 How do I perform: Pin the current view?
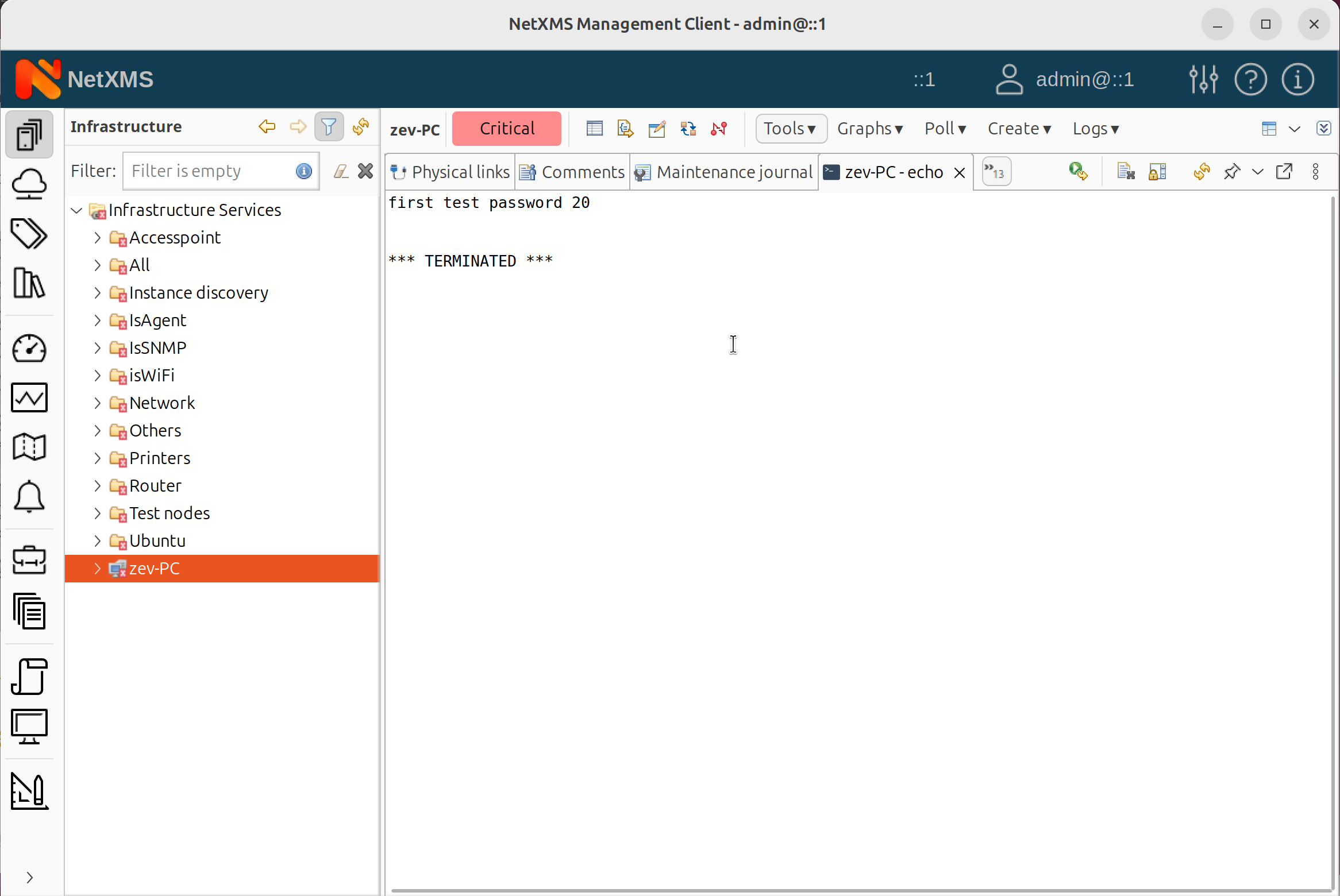[1232, 171]
